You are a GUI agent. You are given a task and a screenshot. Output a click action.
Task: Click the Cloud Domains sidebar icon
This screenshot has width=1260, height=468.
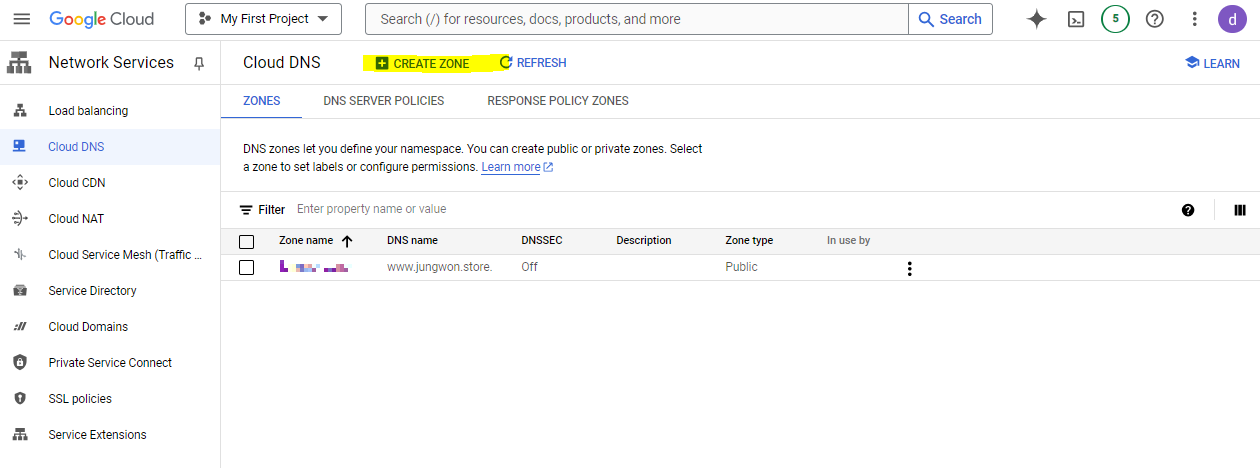click(x=19, y=327)
